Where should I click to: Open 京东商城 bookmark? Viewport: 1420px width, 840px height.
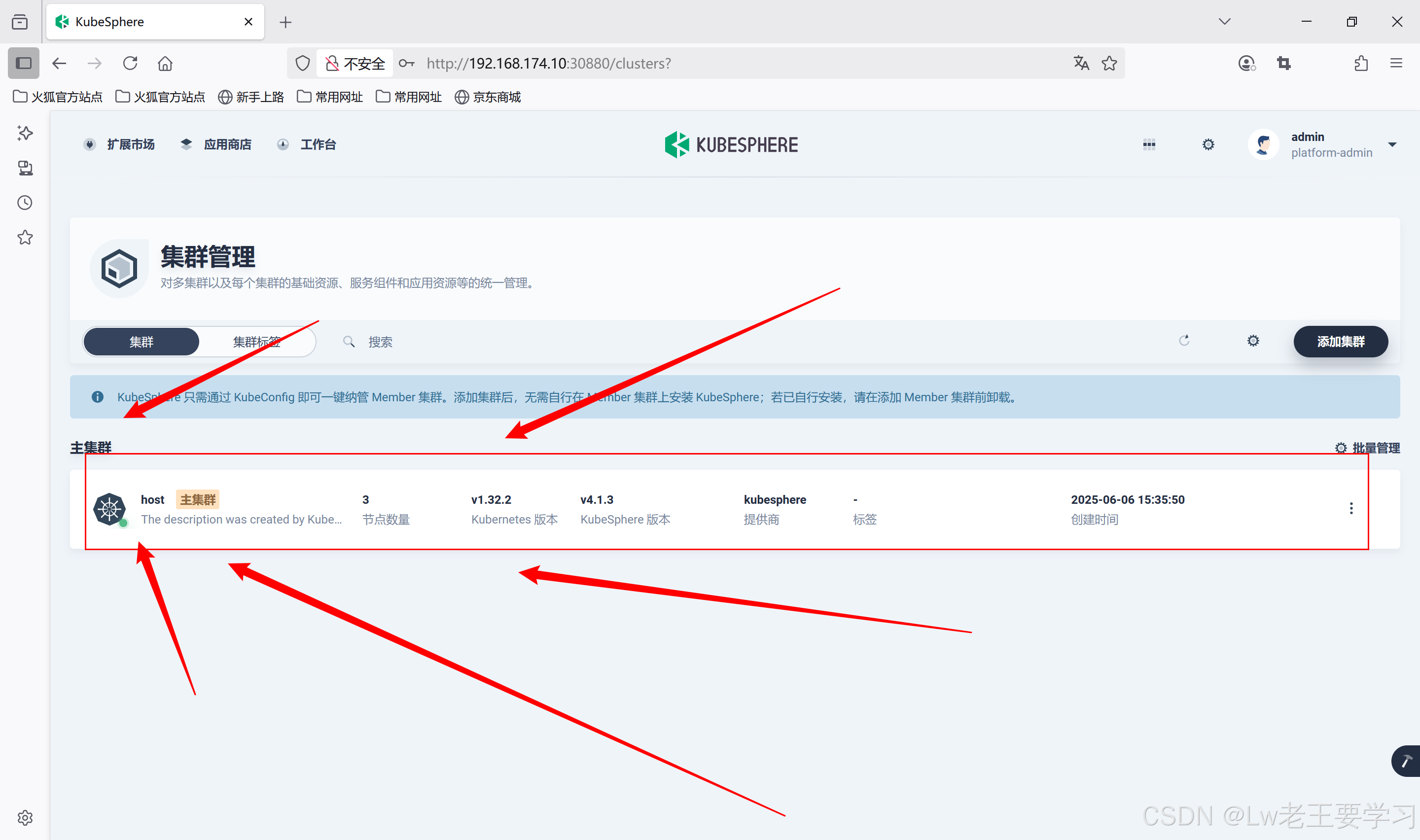488,97
